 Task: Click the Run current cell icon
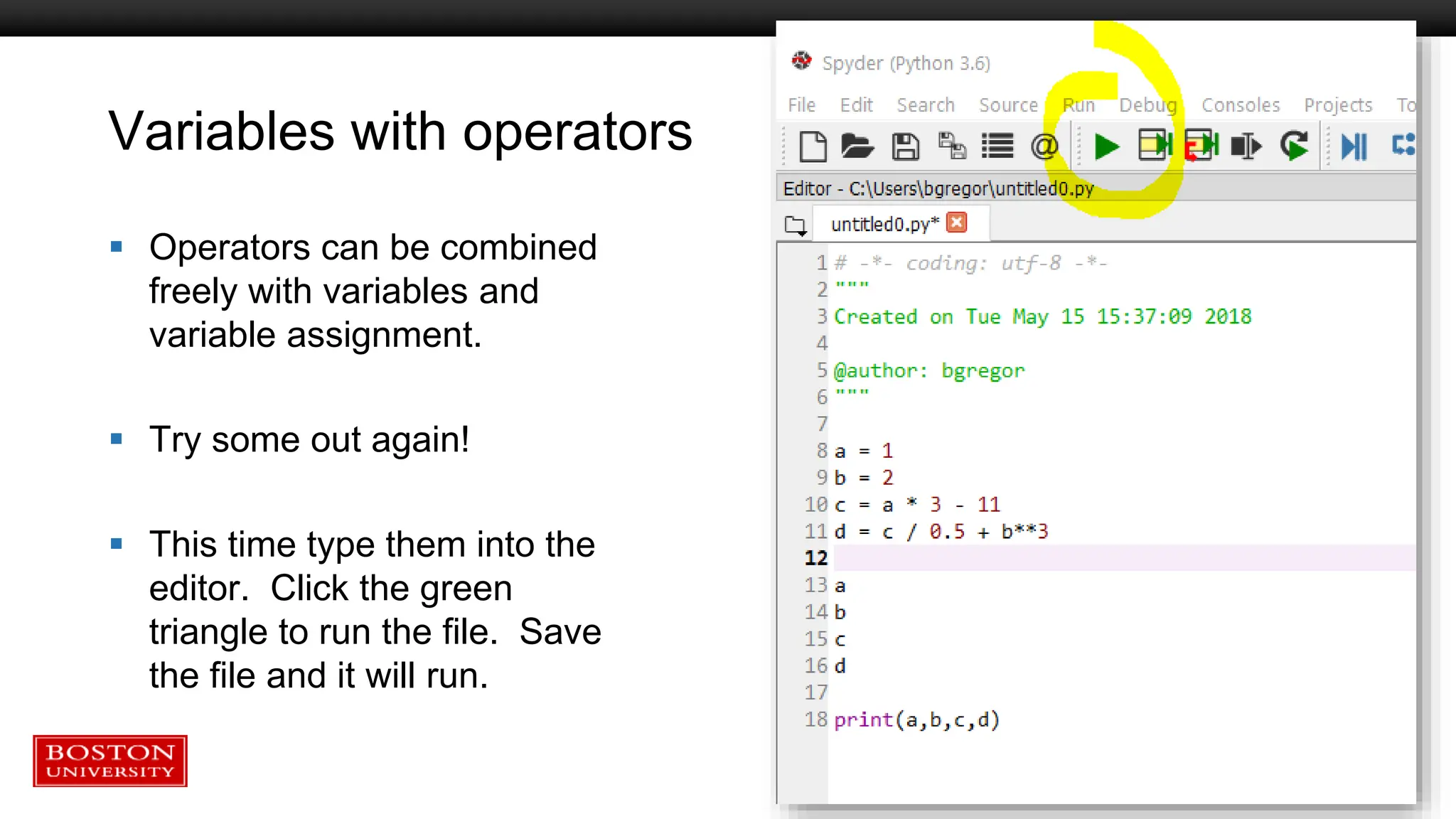(1155, 145)
